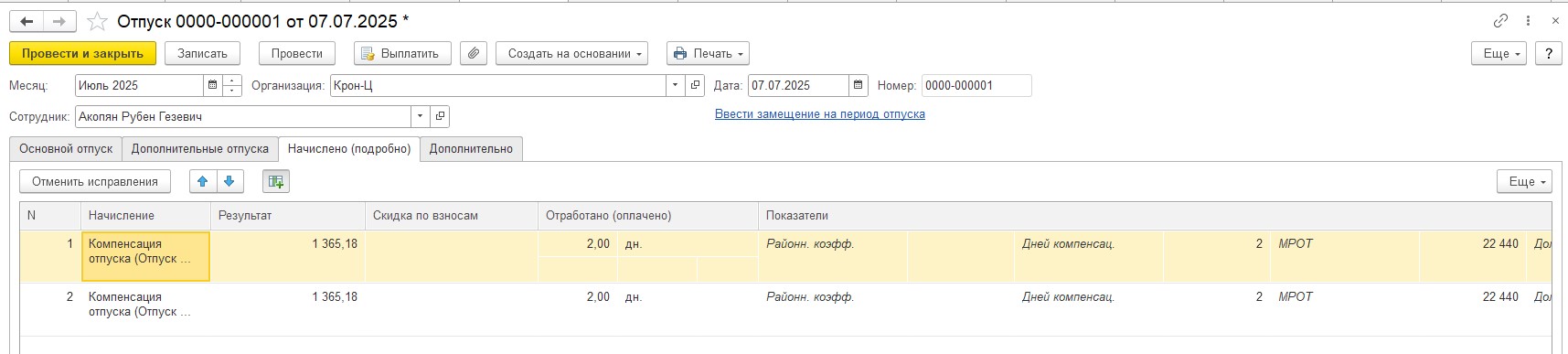Image resolution: width=1568 pixels, height=354 pixels.
Task: Click the Записать button
Action: [202, 54]
